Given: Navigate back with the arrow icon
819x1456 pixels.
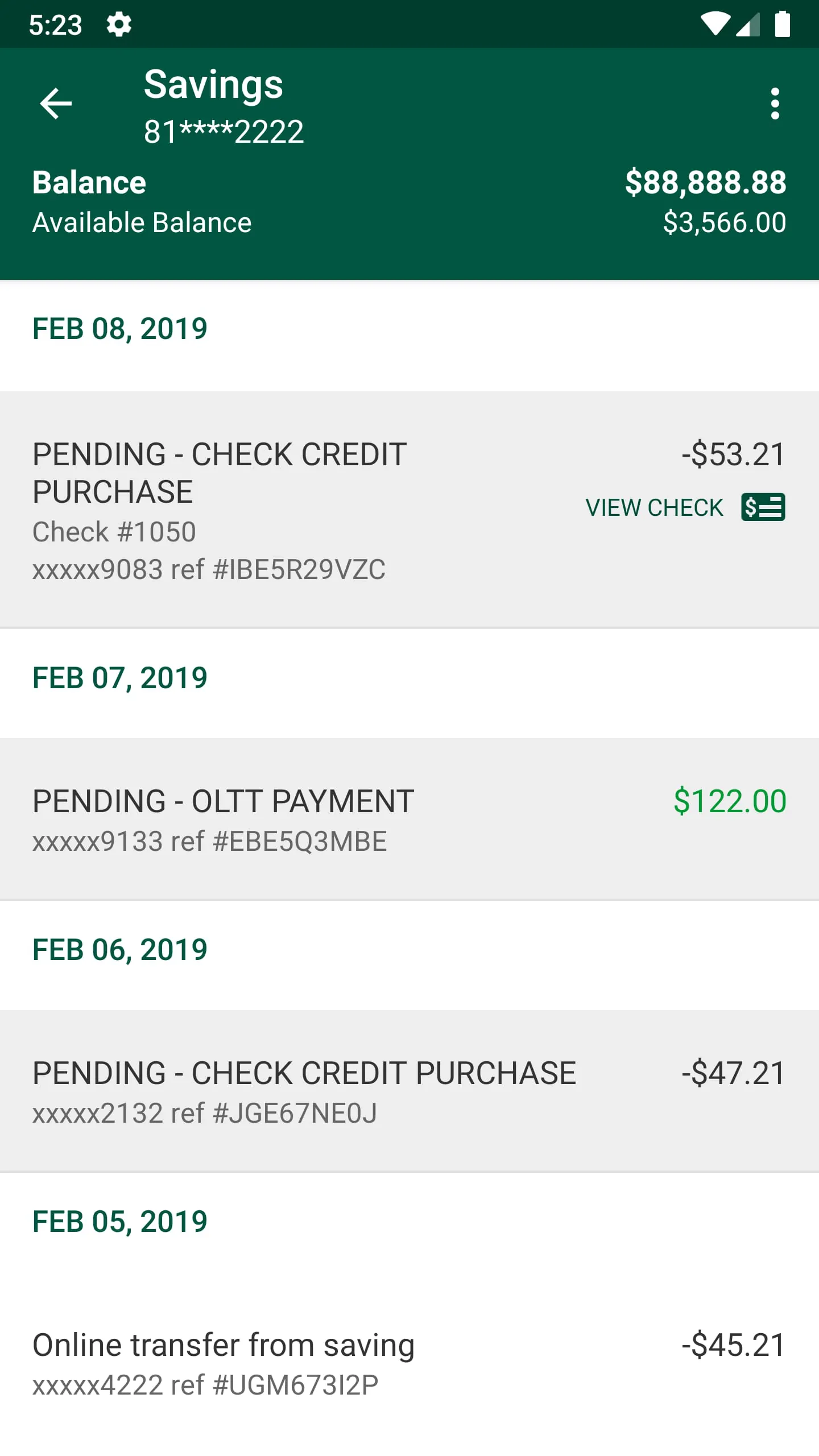Looking at the screenshot, I should point(56,104).
